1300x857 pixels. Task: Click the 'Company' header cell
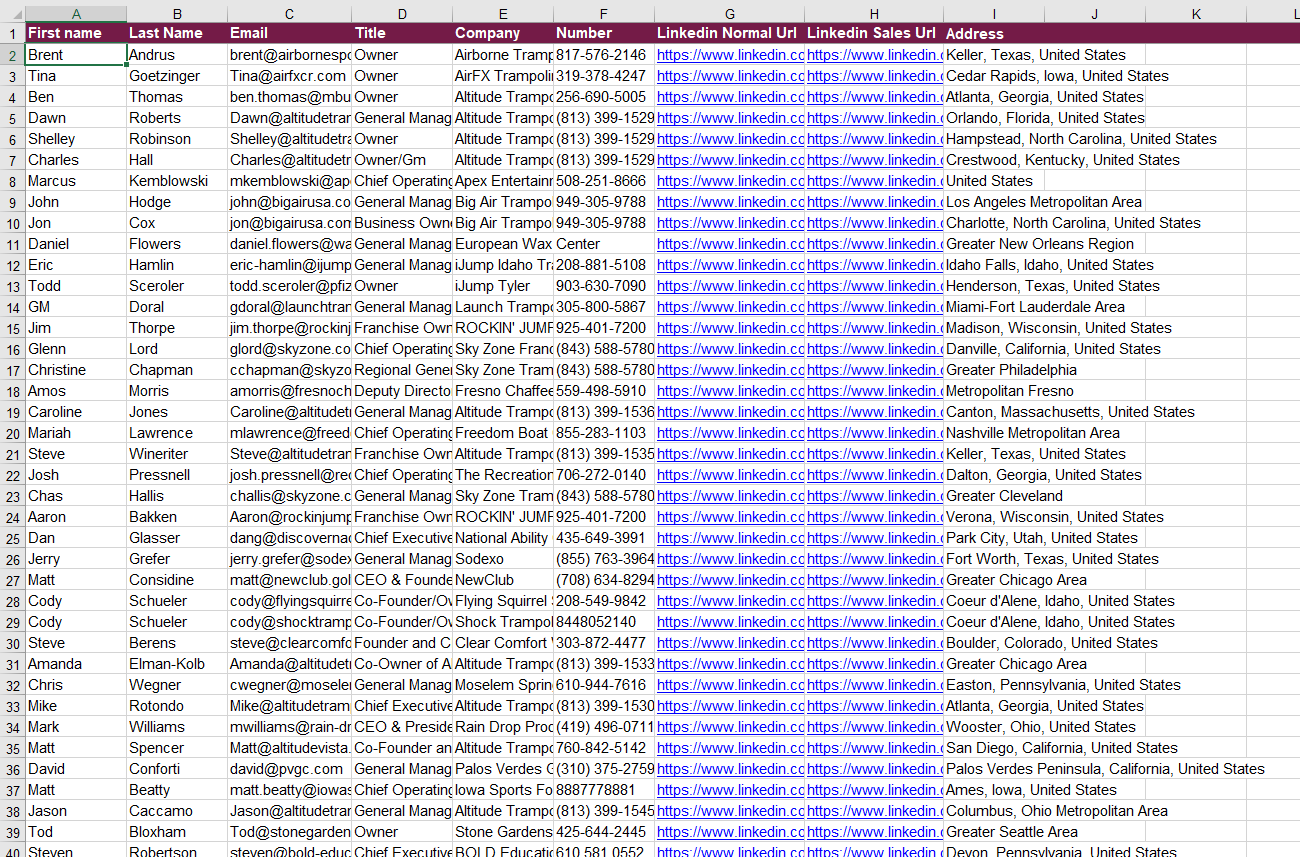503,33
